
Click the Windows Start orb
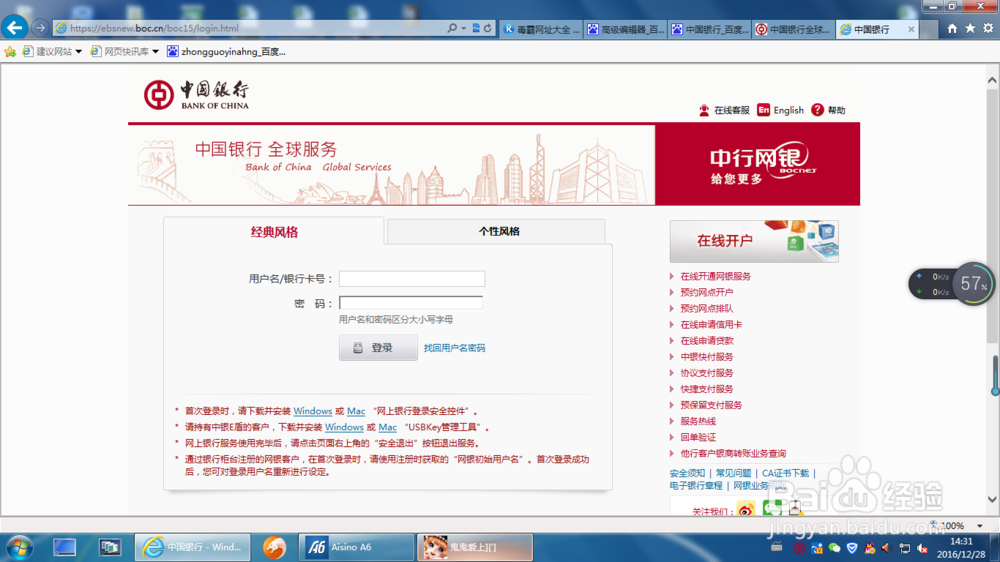19,547
